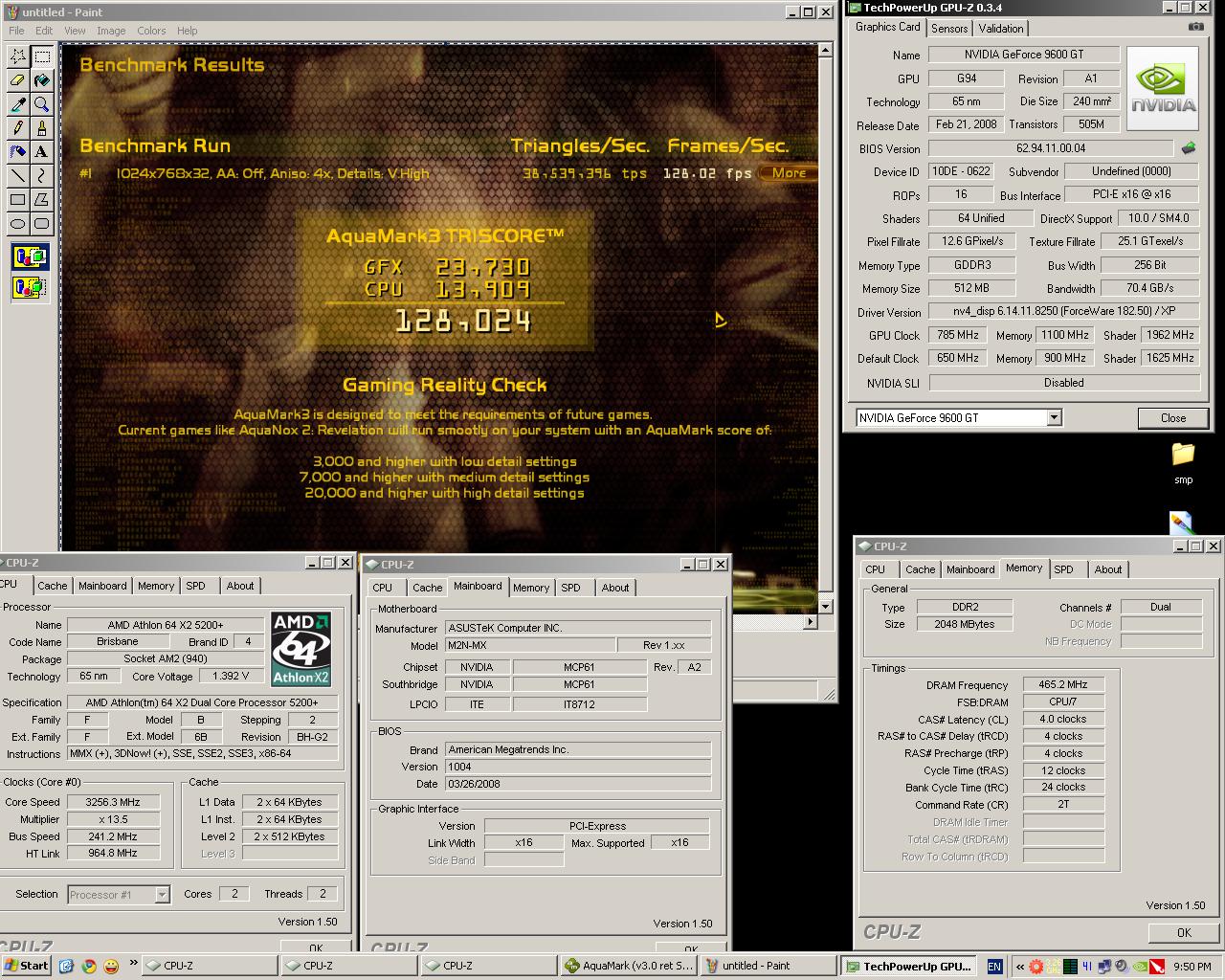Switch to the Validation tab in GPU-Z
This screenshot has height=980, width=1225.
pos(1001,29)
